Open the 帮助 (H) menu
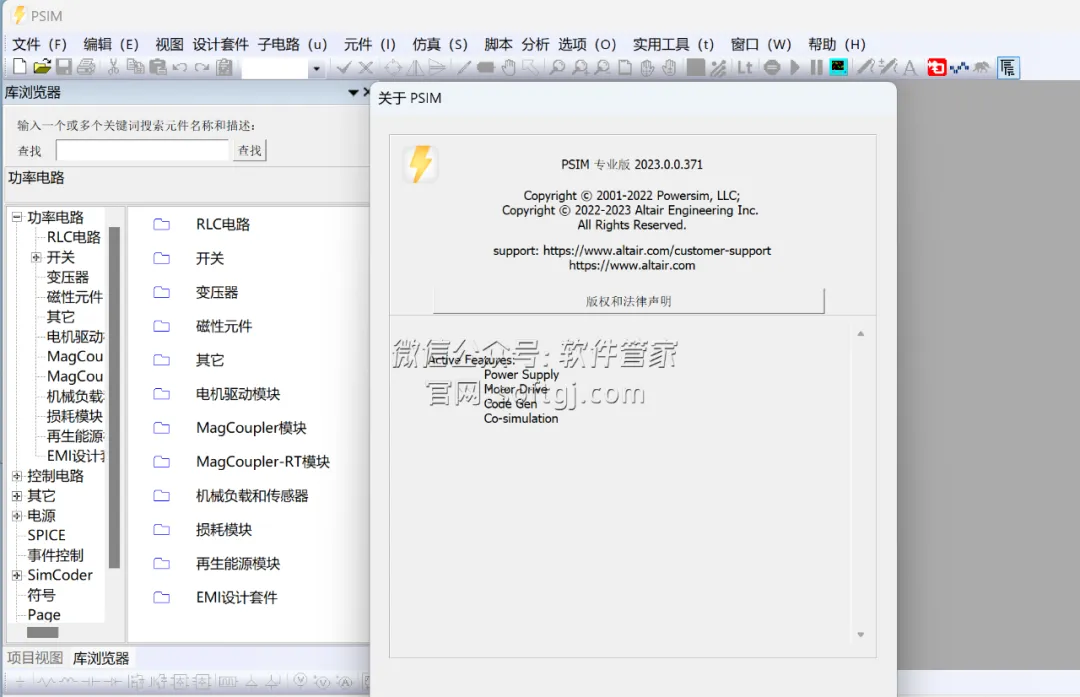 click(x=837, y=44)
